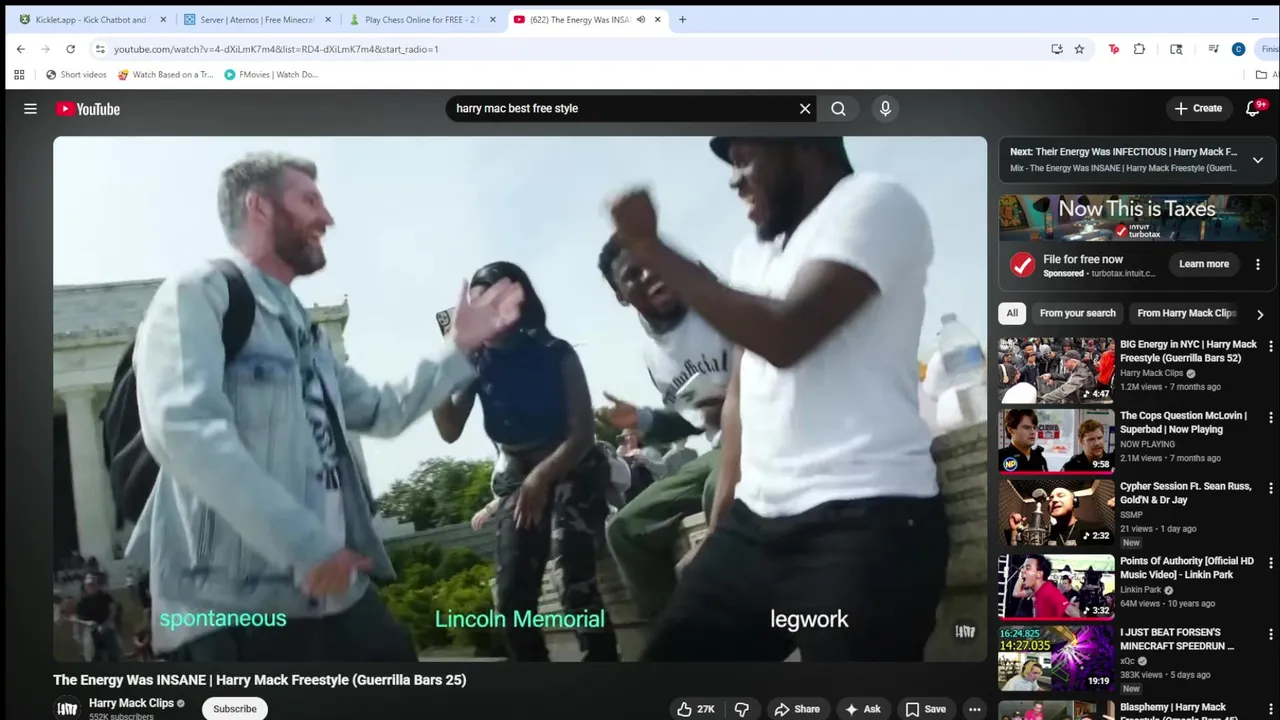Install app icon in address bar

tap(1057, 49)
